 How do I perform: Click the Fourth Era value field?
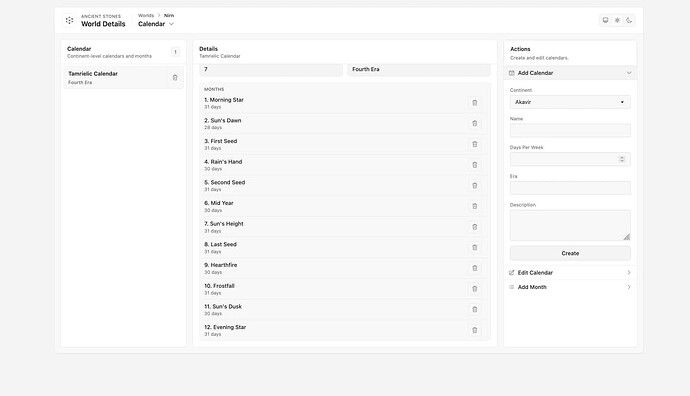[419, 70]
